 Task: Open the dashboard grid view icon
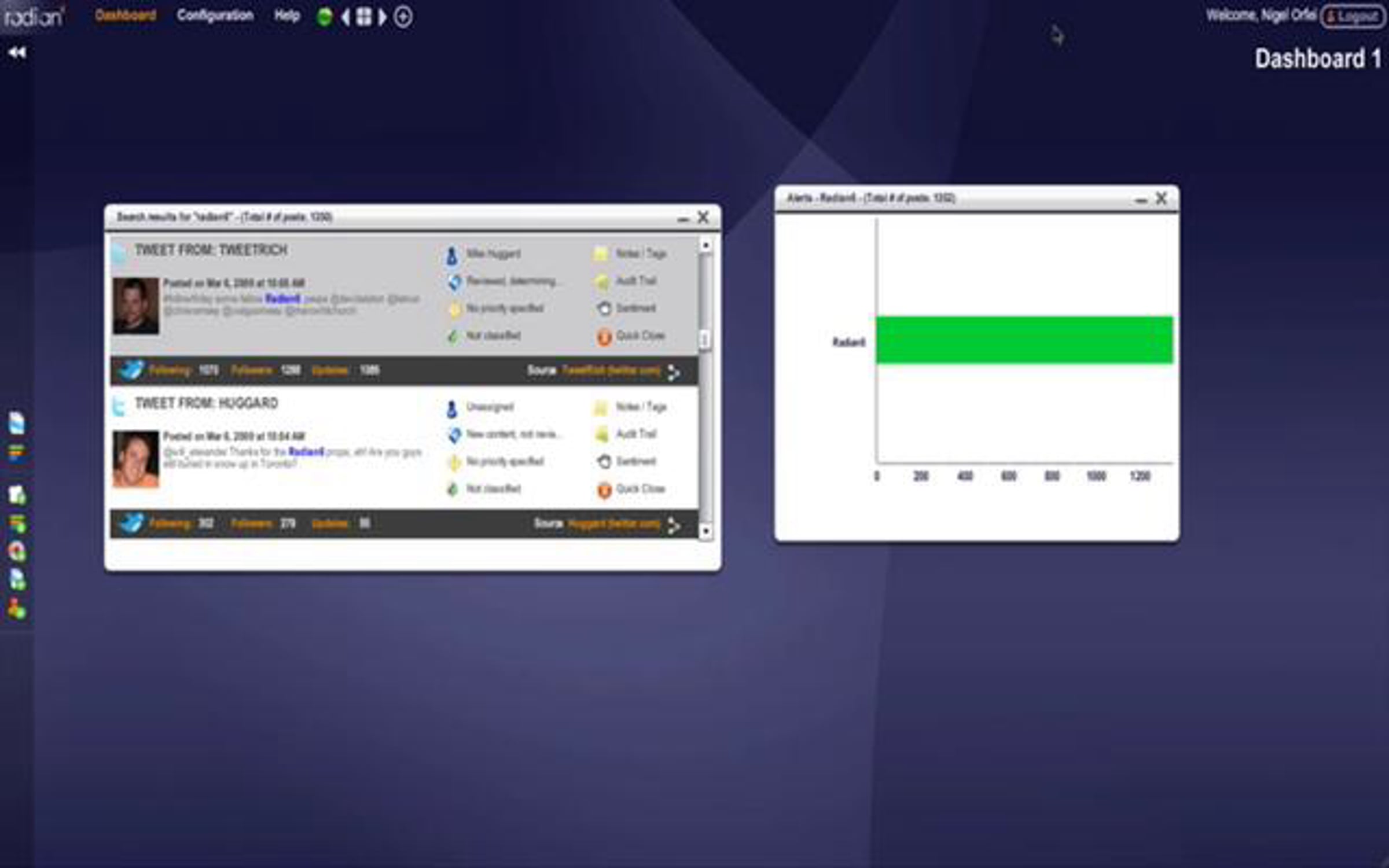tap(364, 17)
